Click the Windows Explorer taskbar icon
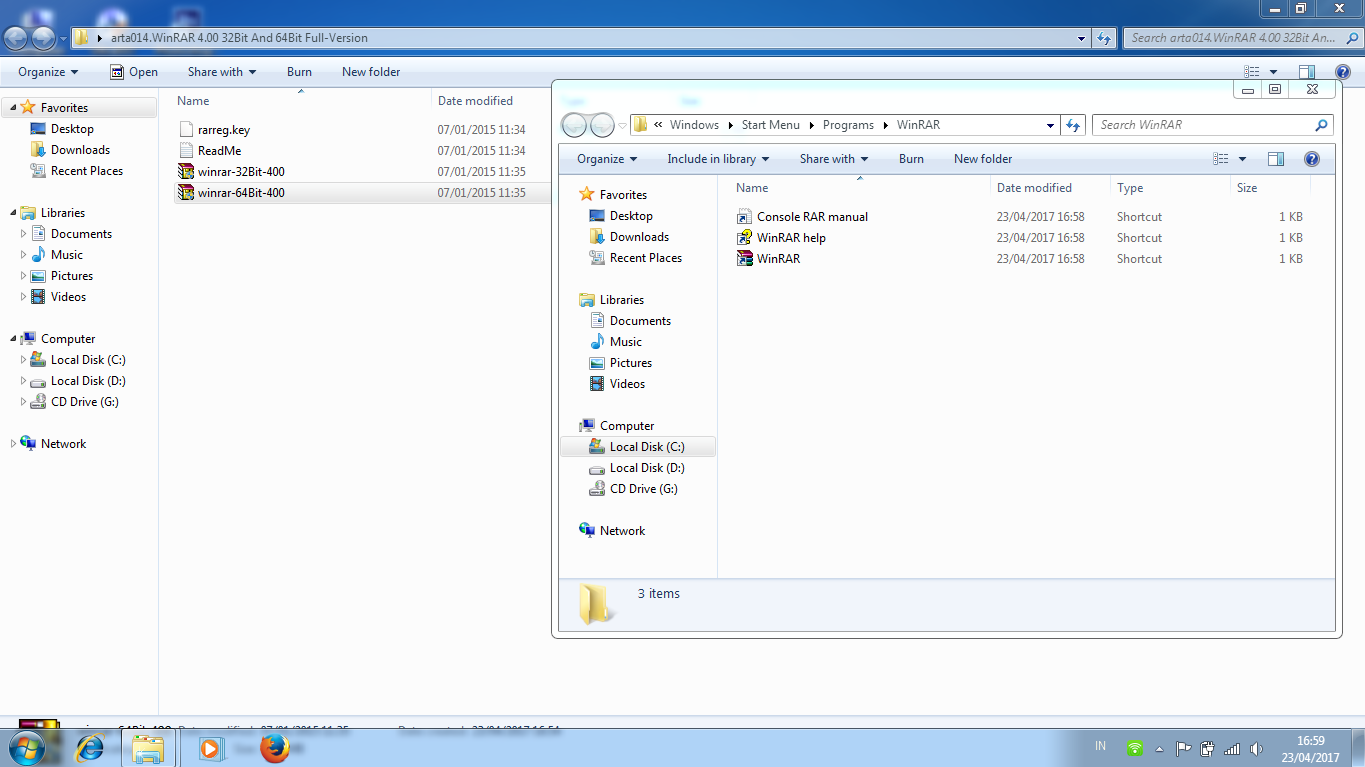The width and height of the screenshot is (1365, 767). [x=148, y=748]
